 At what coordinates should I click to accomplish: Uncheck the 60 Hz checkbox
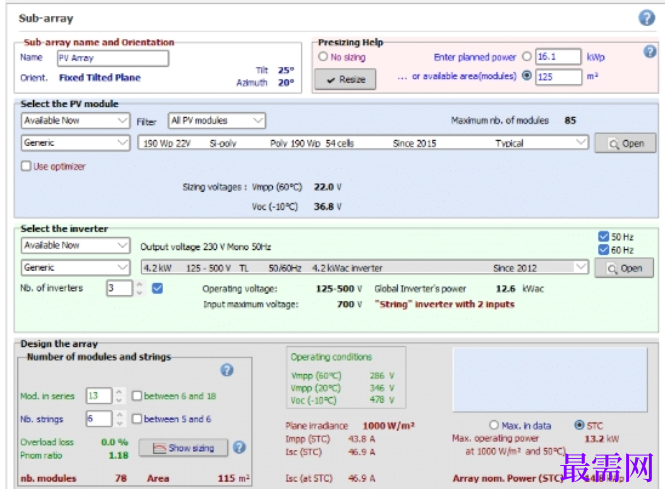[x=603, y=250]
